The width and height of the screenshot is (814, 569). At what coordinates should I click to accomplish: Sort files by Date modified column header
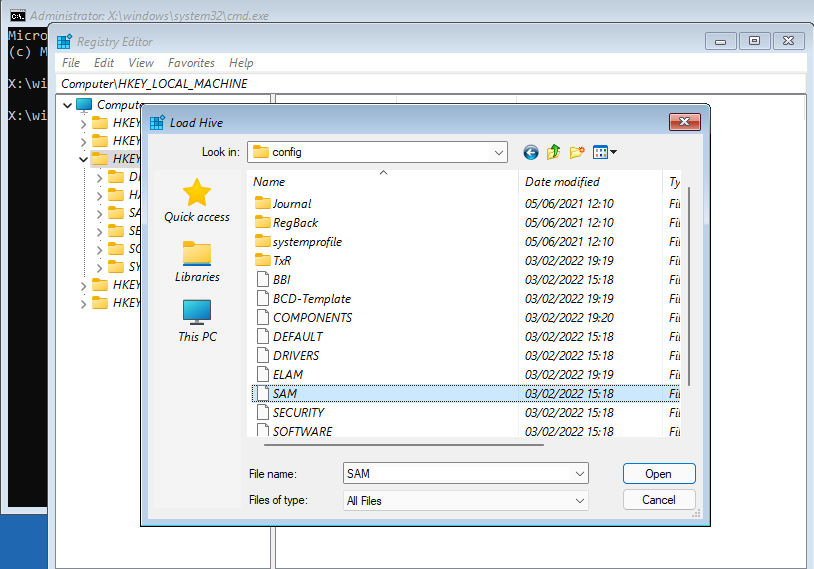[x=590, y=182]
